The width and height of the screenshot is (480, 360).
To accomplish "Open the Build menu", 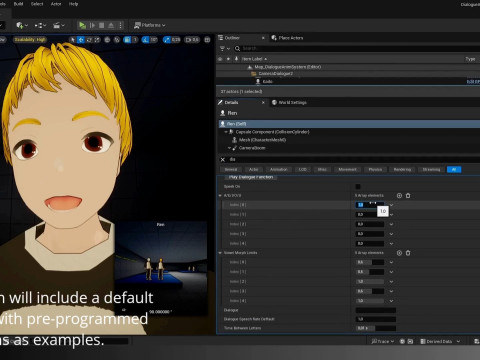I will [x=18, y=4].
